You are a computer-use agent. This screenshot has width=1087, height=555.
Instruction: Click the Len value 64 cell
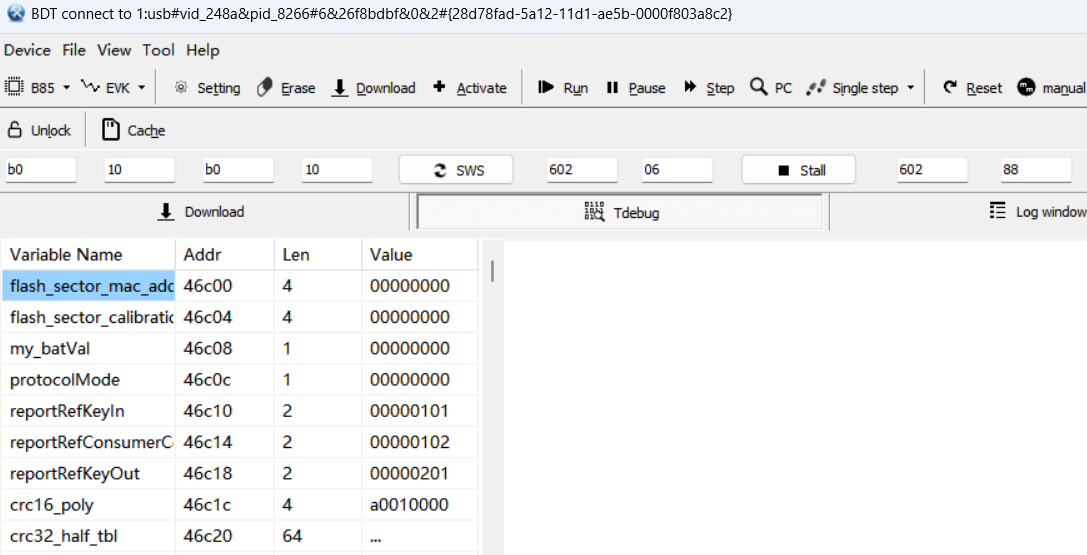point(318,536)
